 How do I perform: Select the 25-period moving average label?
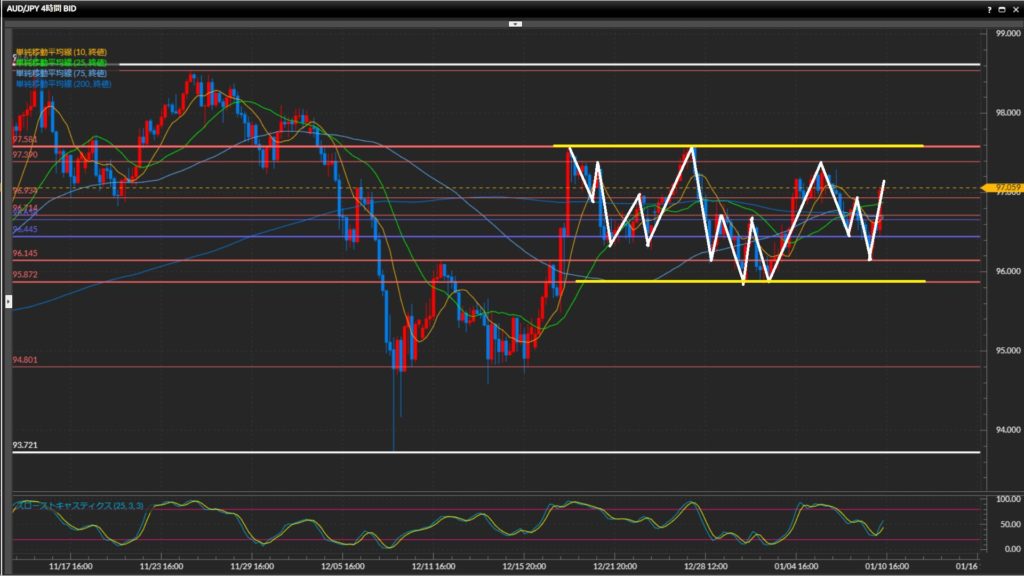pos(61,62)
